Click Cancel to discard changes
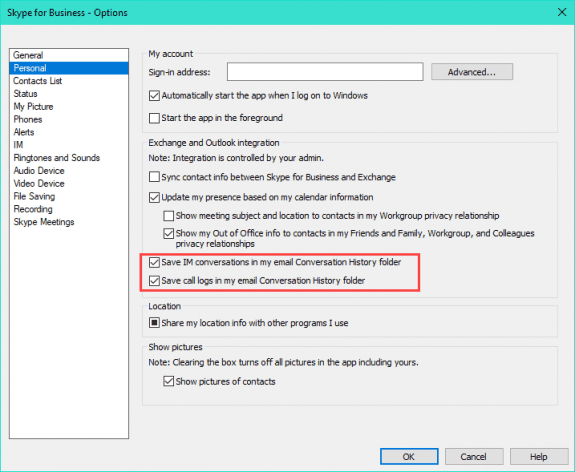The image size is (575, 472). (474, 457)
